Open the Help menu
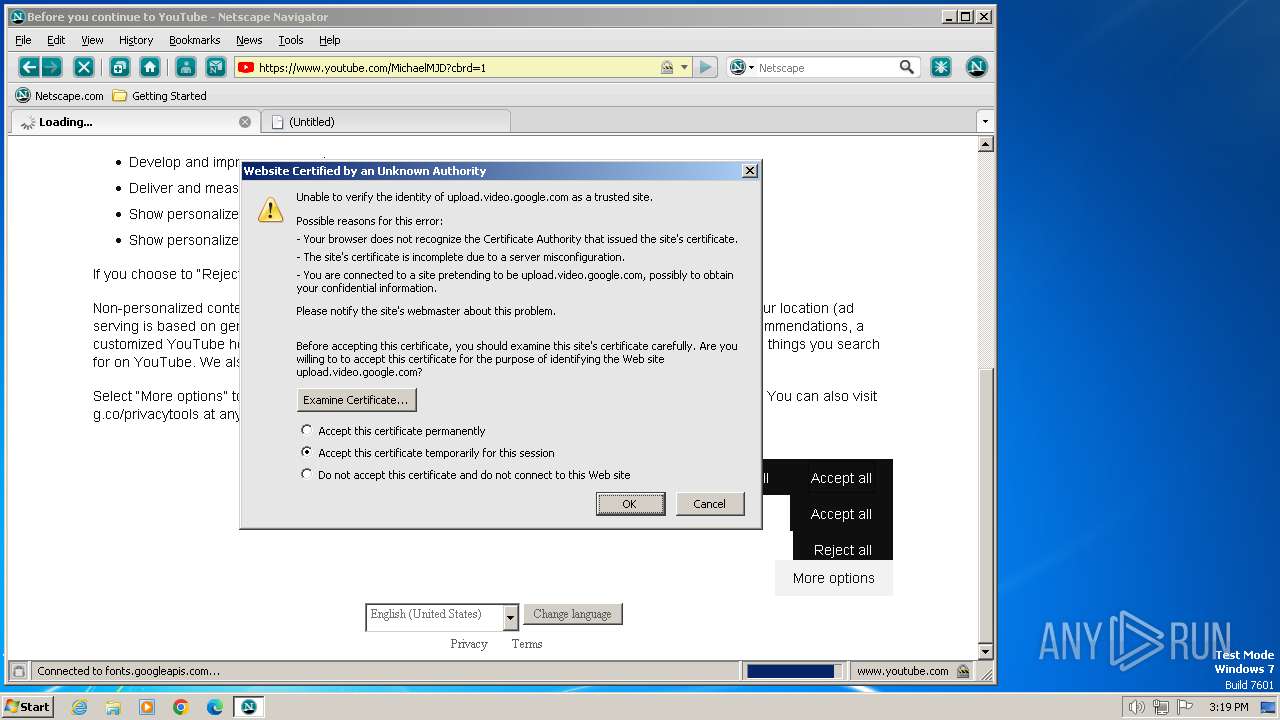The width and height of the screenshot is (1280, 720). coord(330,40)
